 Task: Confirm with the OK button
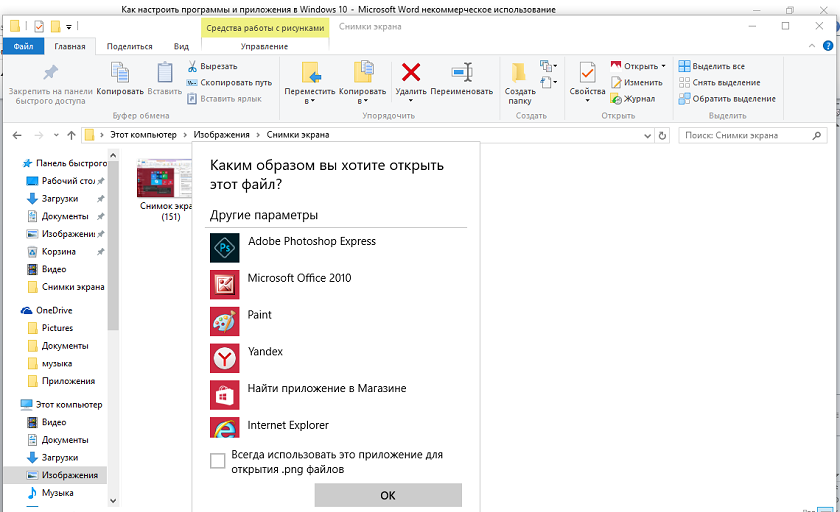point(388,495)
